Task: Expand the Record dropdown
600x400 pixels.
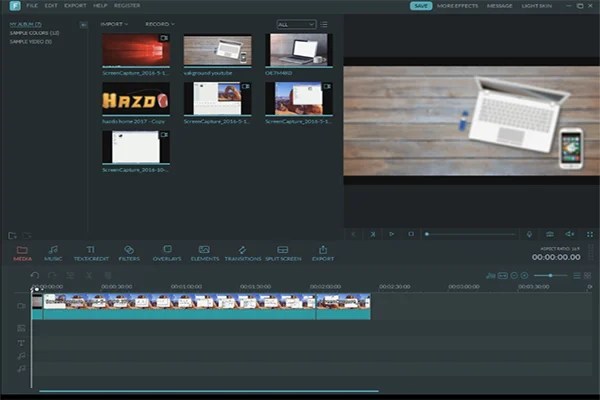Action: [x=160, y=24]
